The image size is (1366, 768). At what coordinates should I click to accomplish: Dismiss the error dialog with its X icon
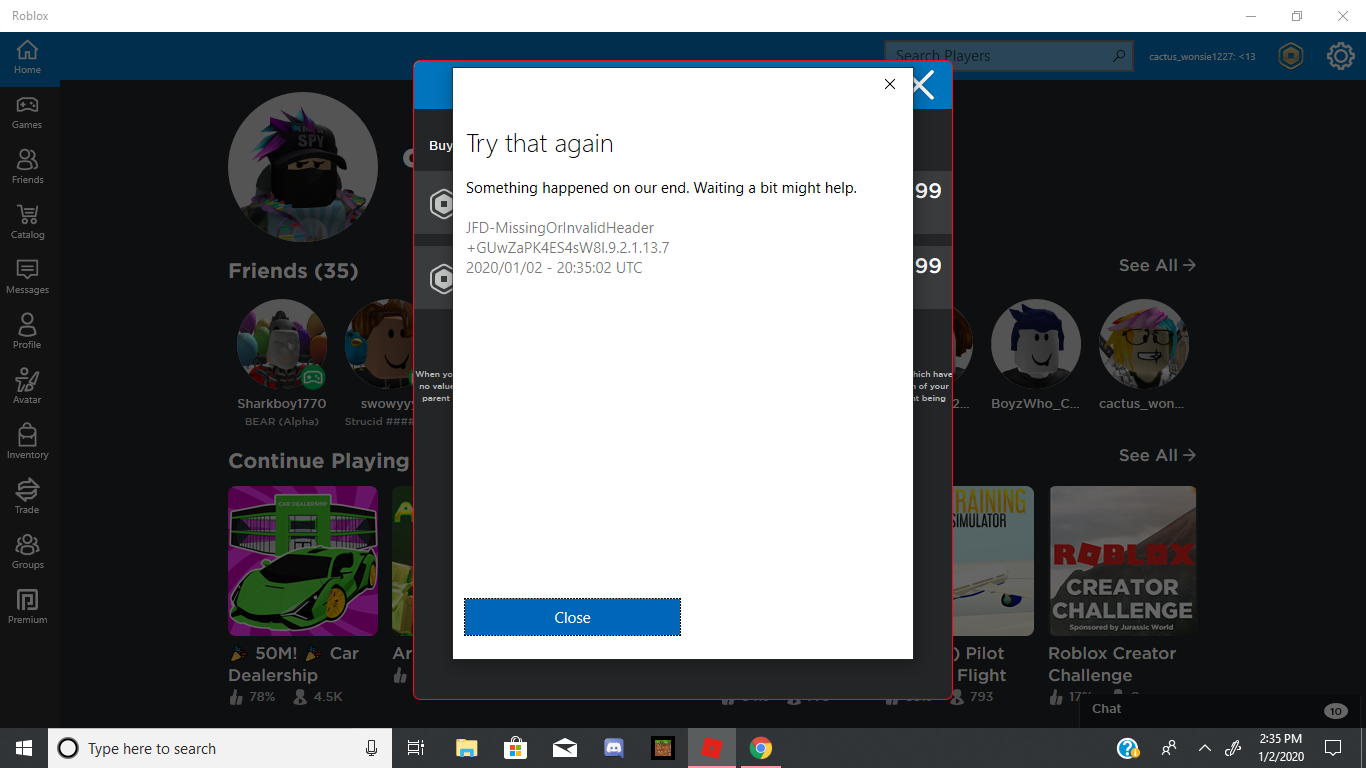[890, 84]
